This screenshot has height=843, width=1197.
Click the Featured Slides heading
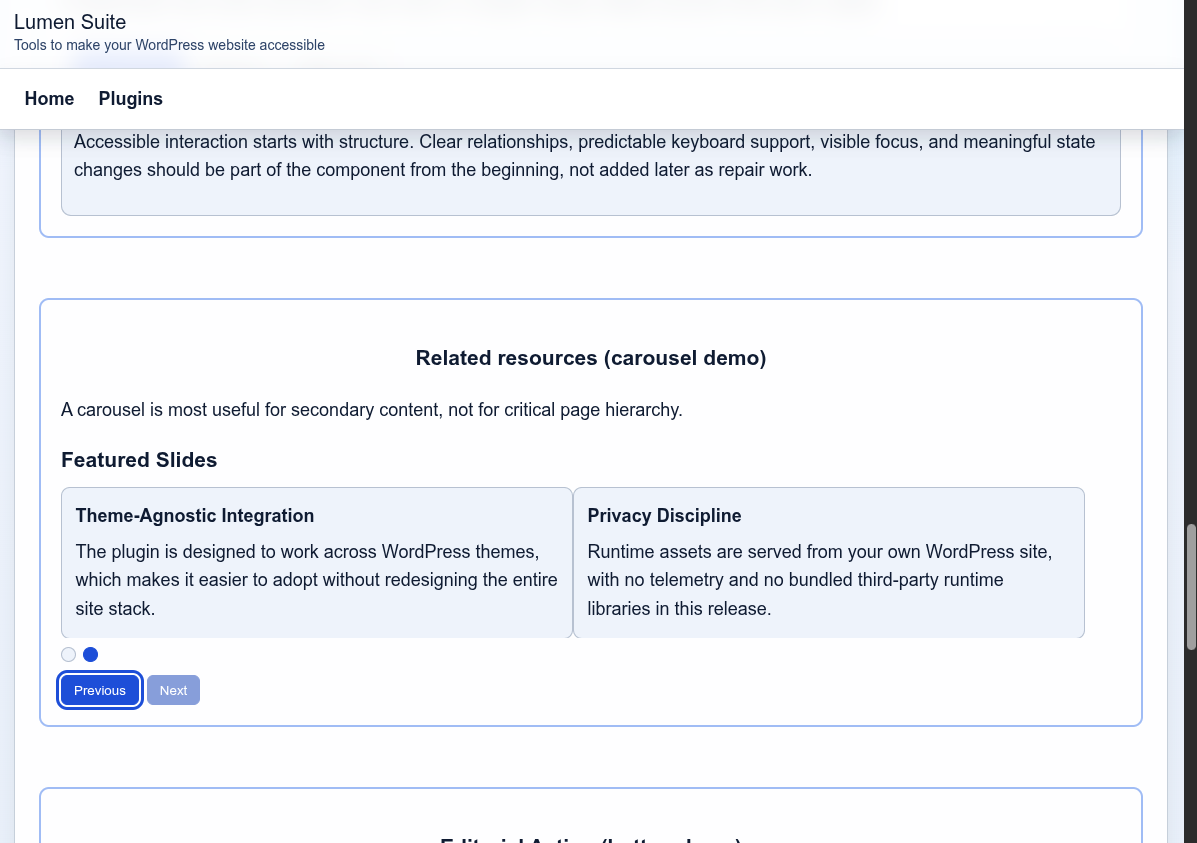tap(138, 460)
